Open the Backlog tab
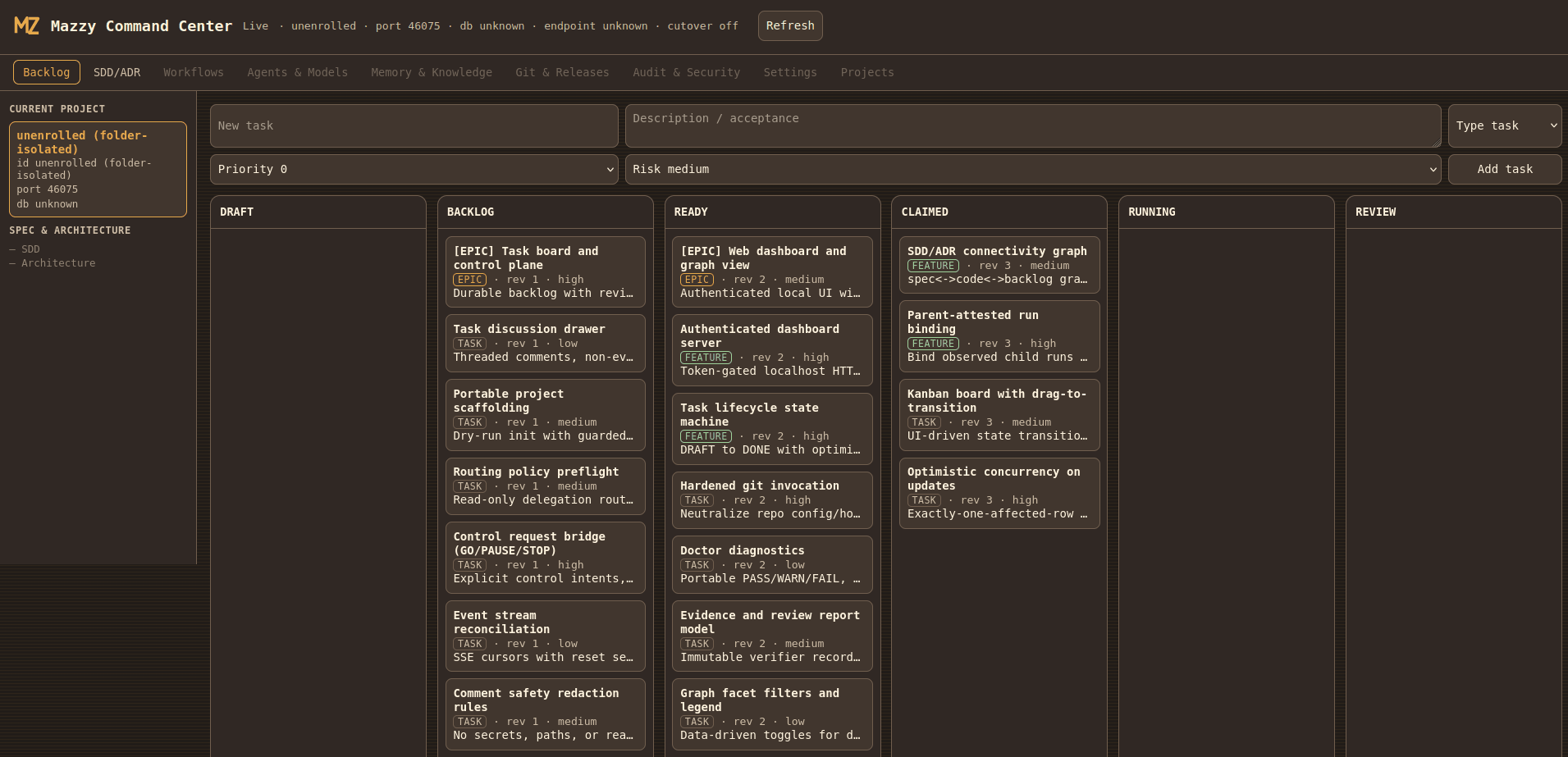This screenshot has width=1568, height=757. tap(47, 72)
